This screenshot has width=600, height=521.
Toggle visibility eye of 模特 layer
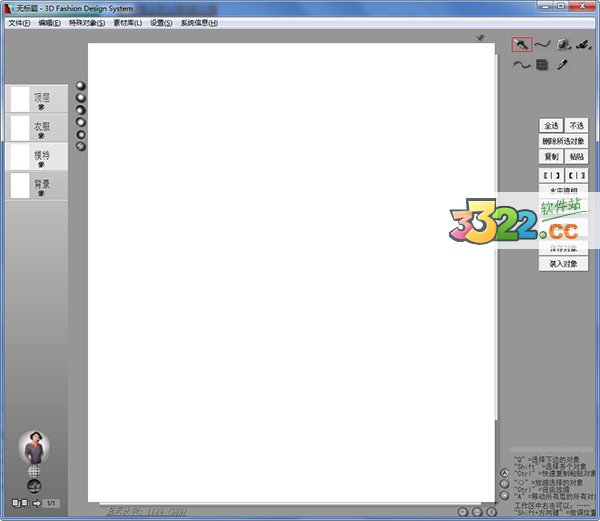click(x=41, y=164)
